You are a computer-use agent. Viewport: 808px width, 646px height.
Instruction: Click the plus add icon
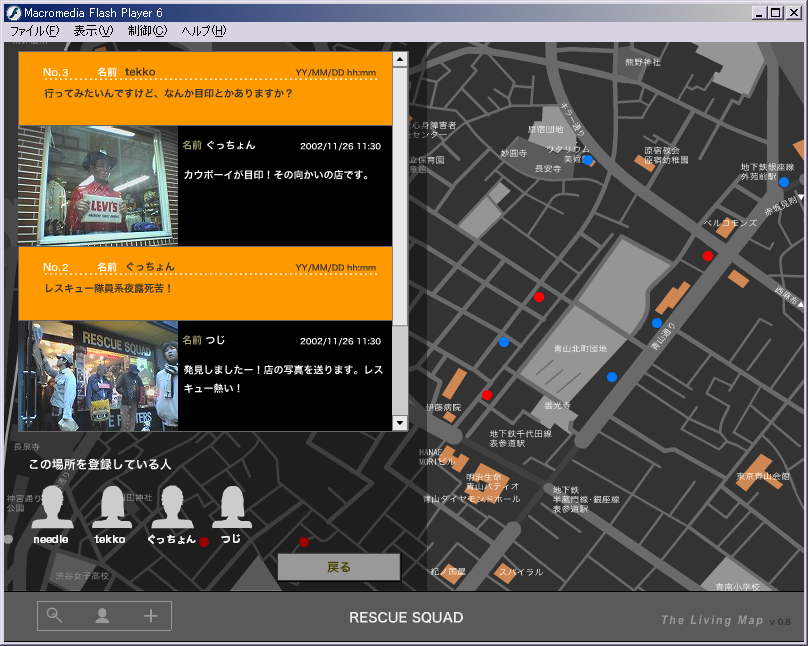click(x=151, y=616)
